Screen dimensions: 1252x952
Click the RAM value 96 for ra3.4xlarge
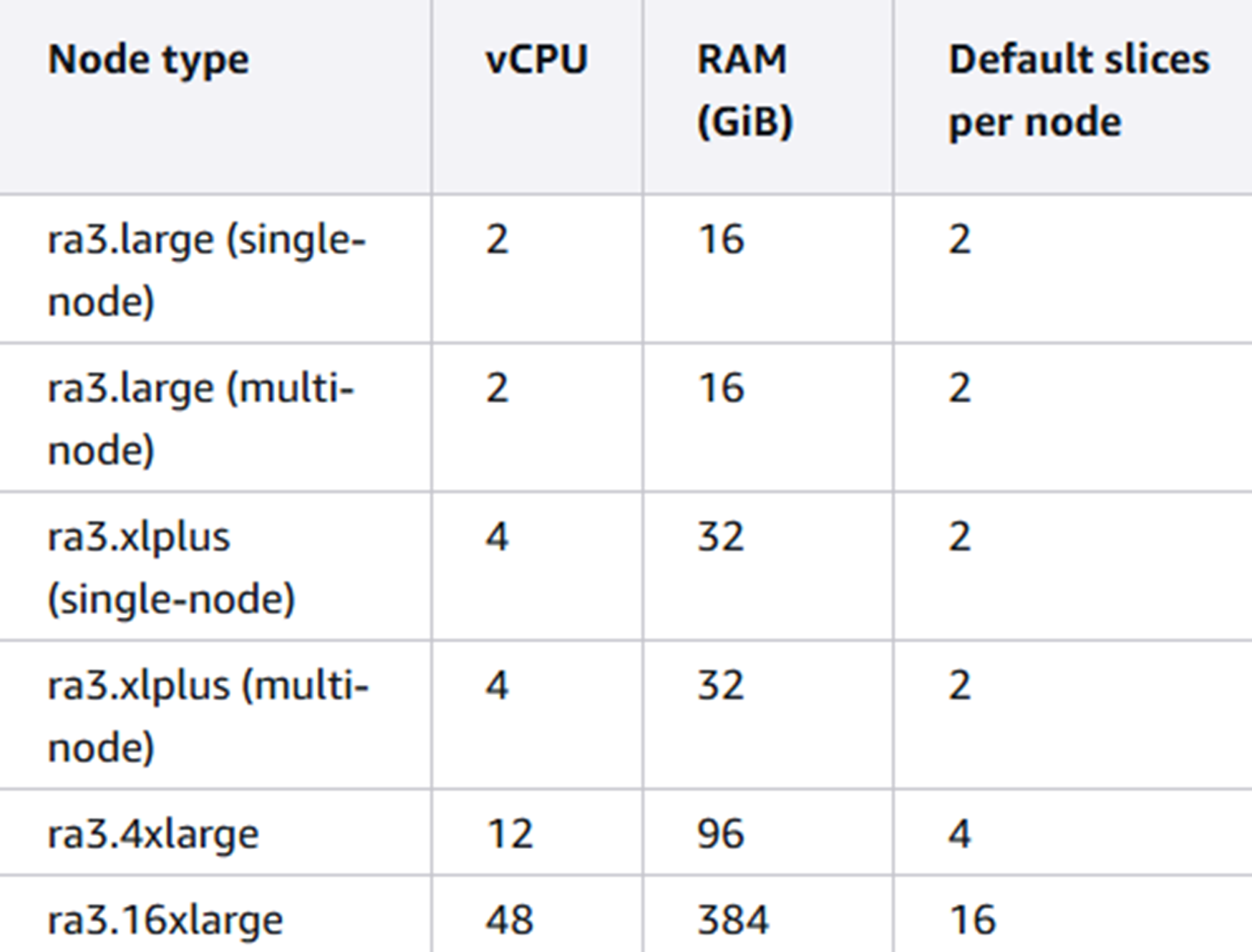(721, 835)
